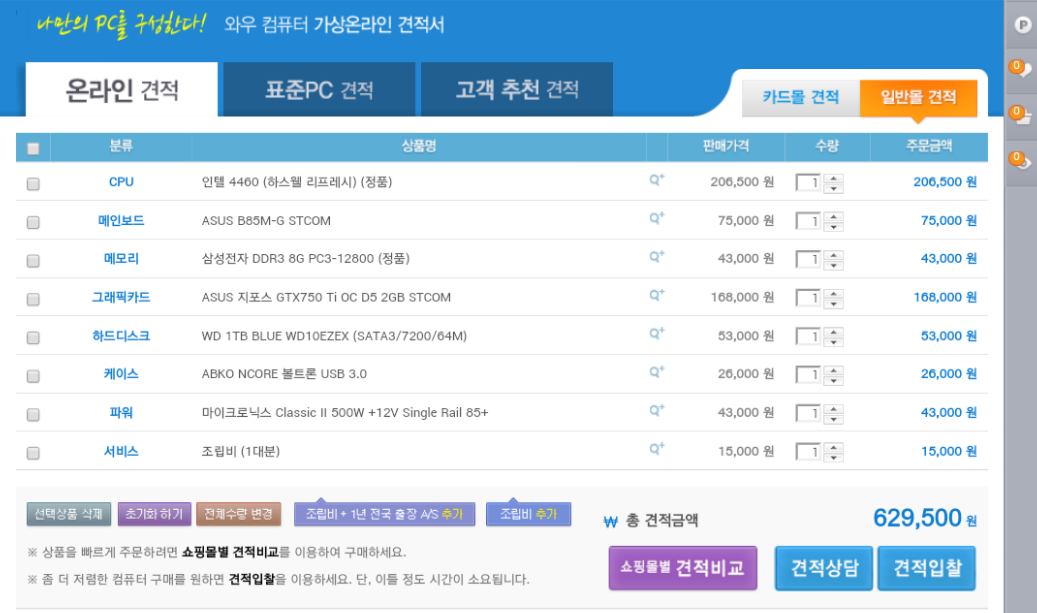
Task: Check the CPU row checkbox
Action: coord(33,184)
